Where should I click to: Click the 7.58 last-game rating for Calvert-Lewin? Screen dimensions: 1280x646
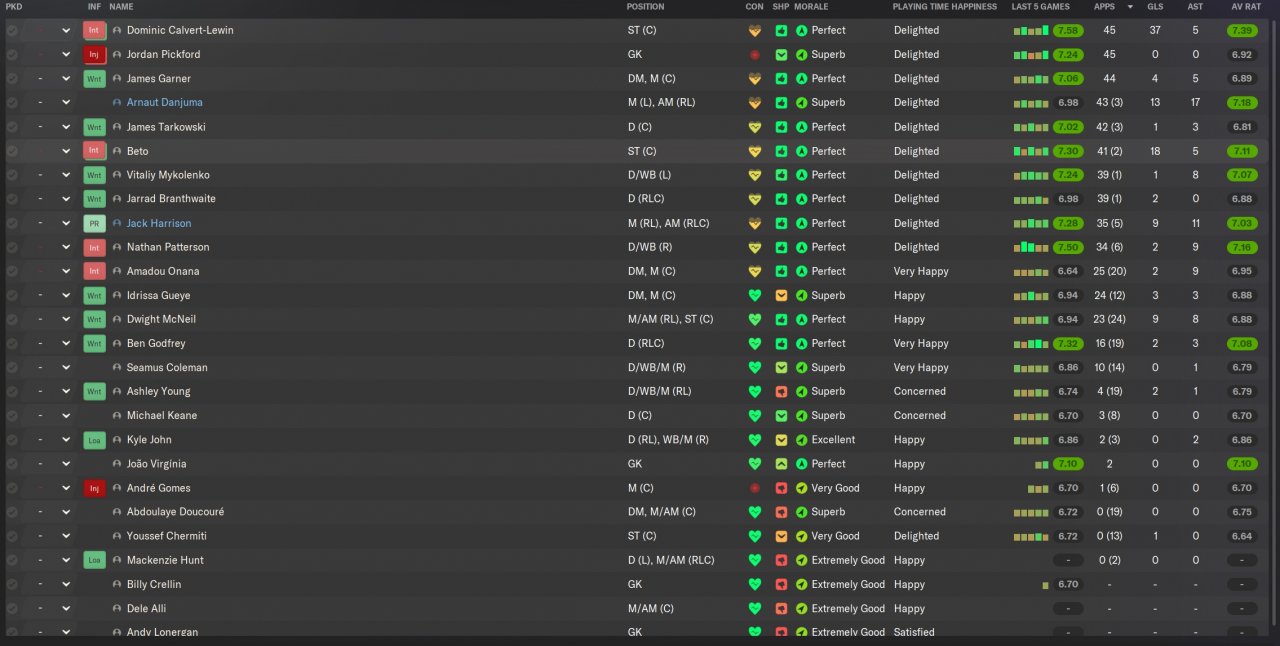point(1067,30)
